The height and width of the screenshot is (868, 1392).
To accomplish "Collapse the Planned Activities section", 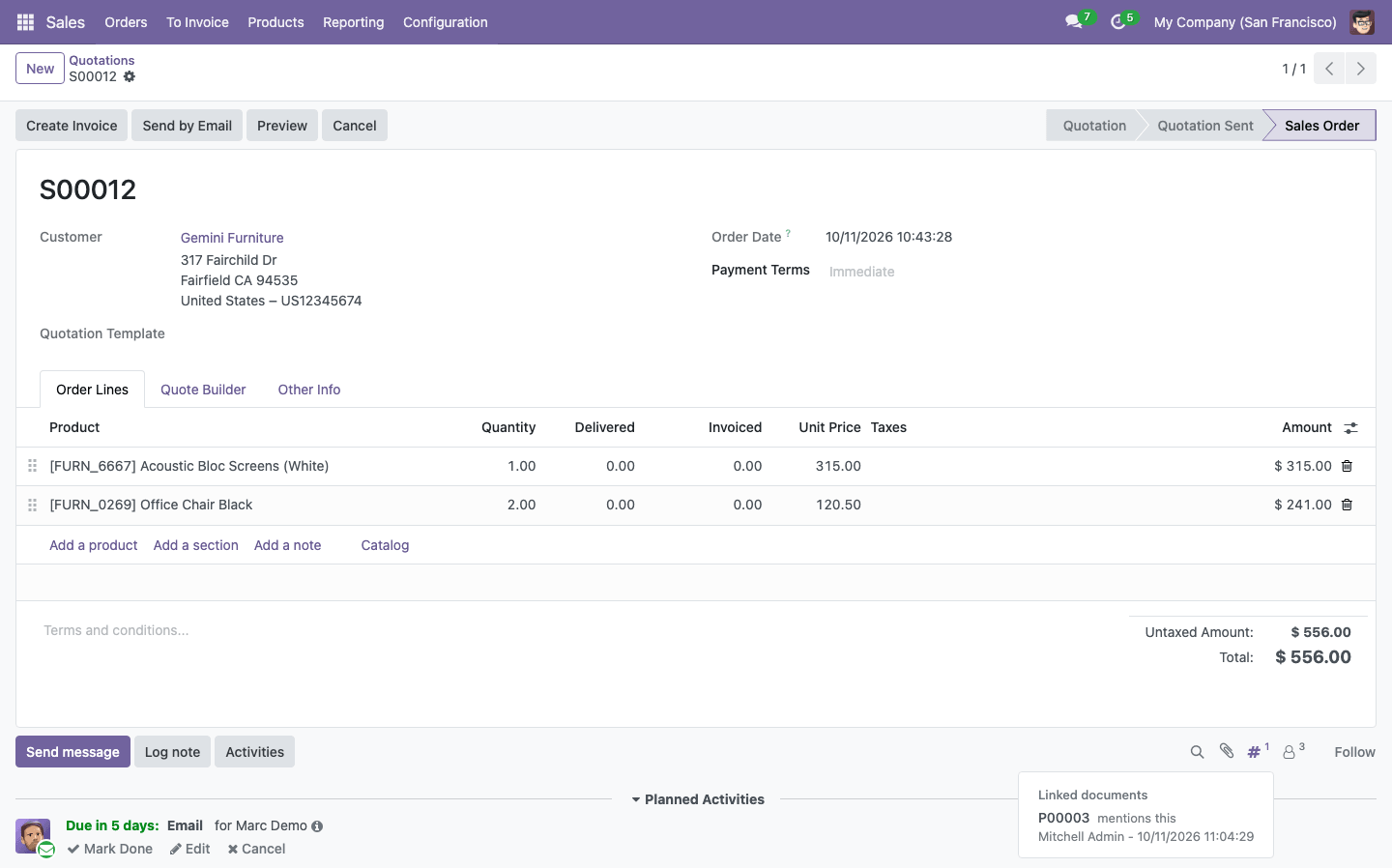I will pyautogui.click(x=698, y=799).
